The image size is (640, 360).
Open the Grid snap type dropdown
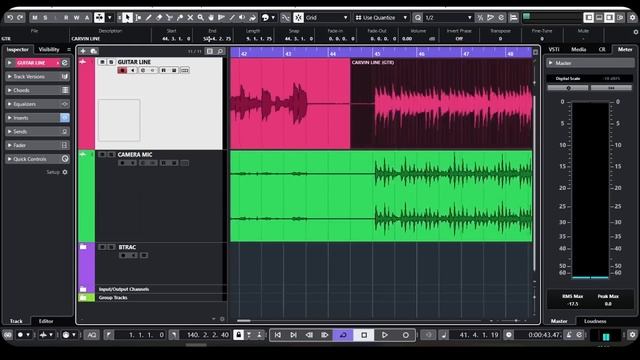[x=327, y=18]
